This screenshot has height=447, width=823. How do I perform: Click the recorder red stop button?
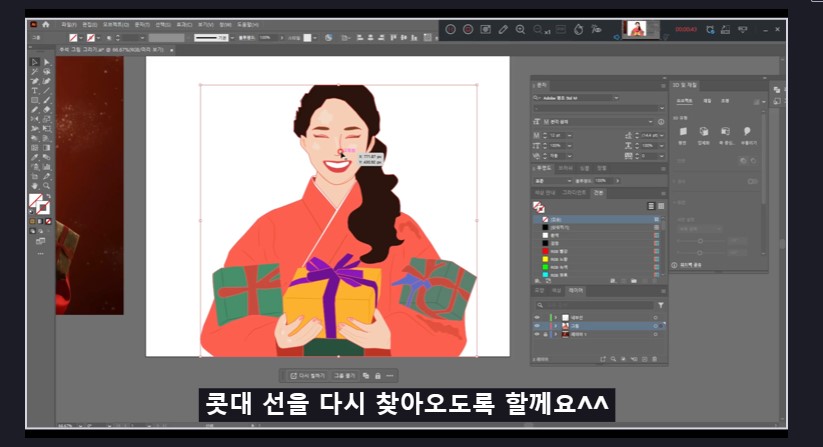click(x=468, y=29)
